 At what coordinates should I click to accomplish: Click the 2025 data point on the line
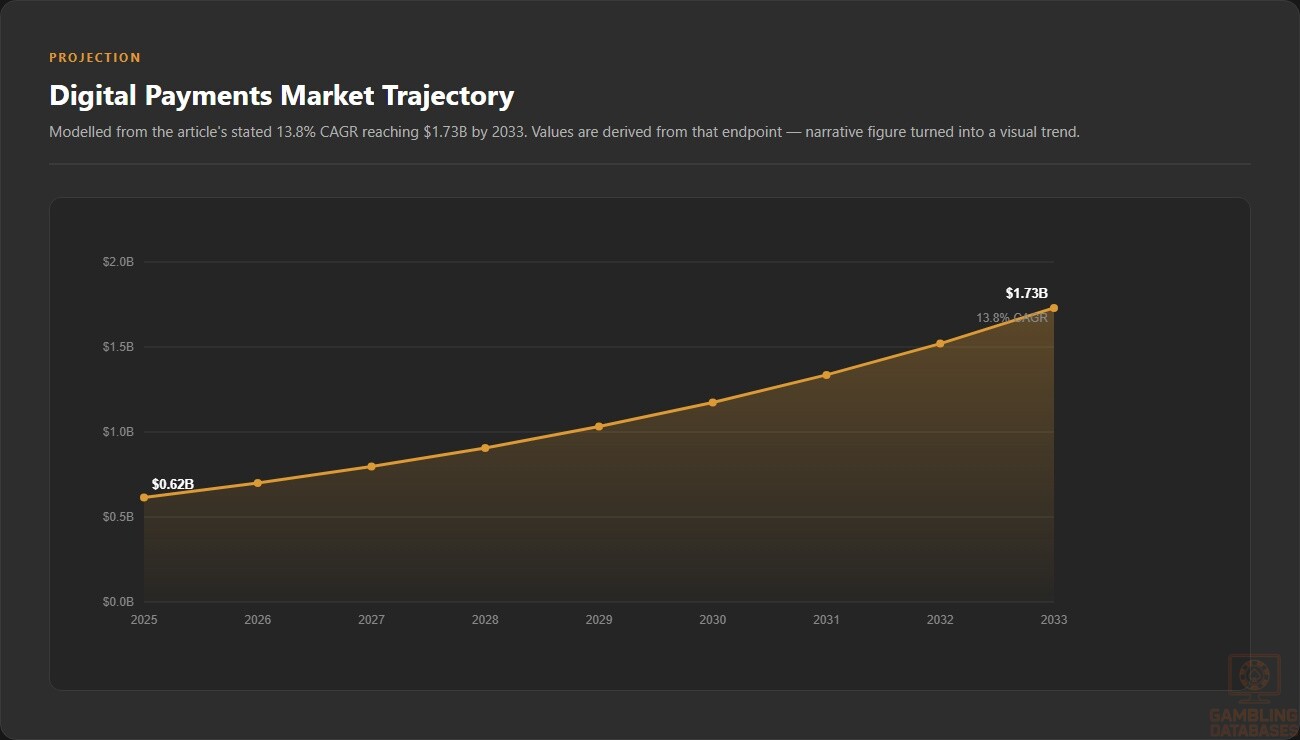pos(144,497)
